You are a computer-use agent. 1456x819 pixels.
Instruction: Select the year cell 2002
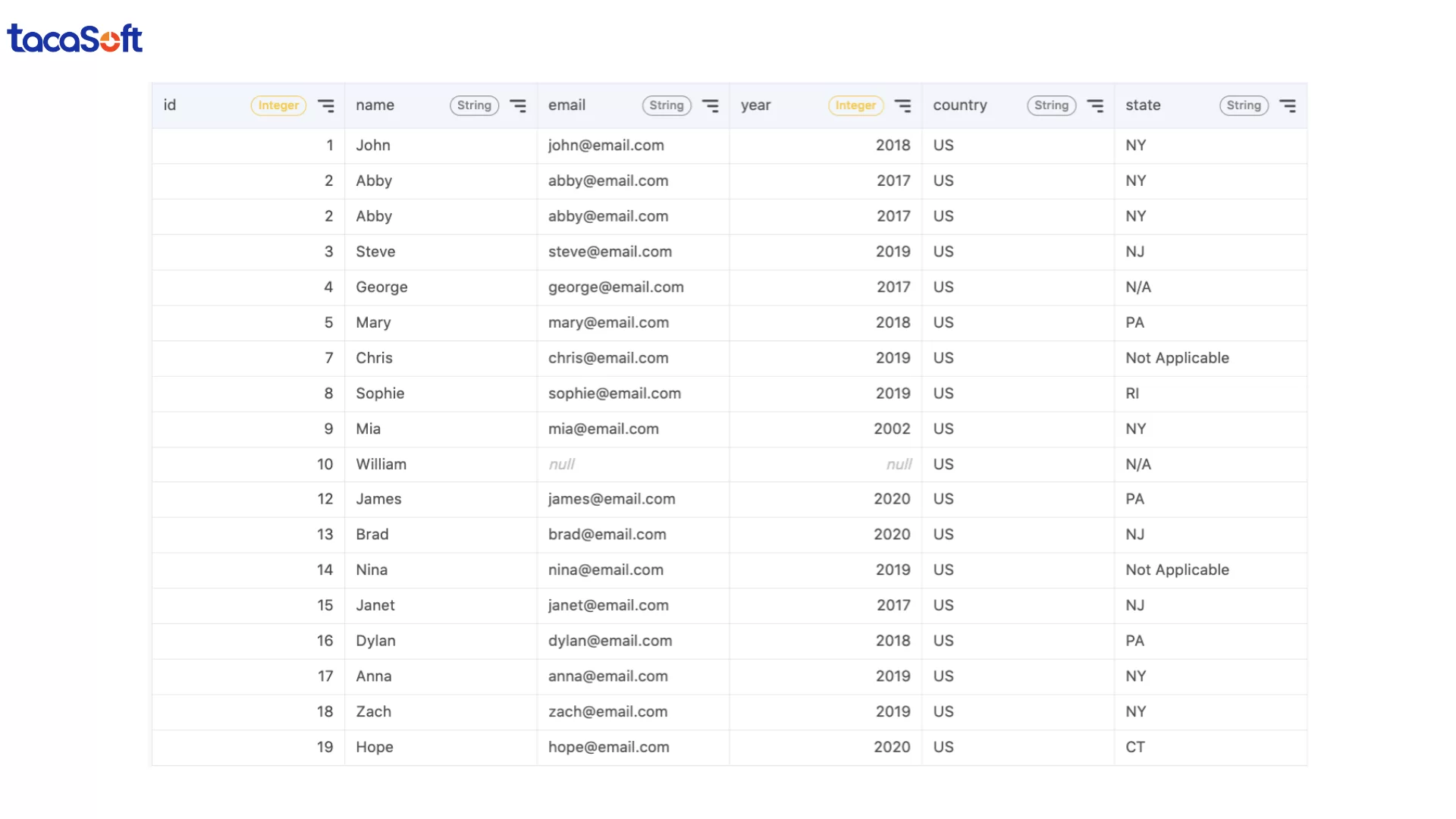coord(825,429)
